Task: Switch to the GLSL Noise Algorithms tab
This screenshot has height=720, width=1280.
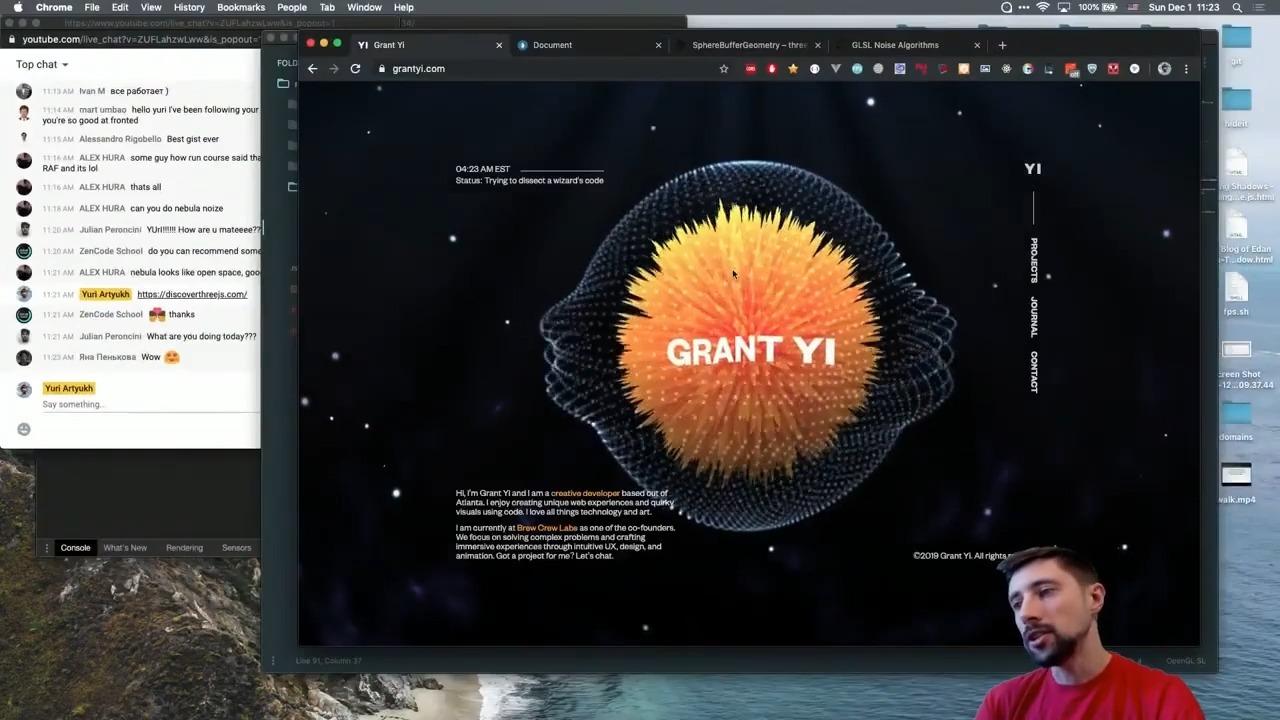Action: [x=895, y=44]
